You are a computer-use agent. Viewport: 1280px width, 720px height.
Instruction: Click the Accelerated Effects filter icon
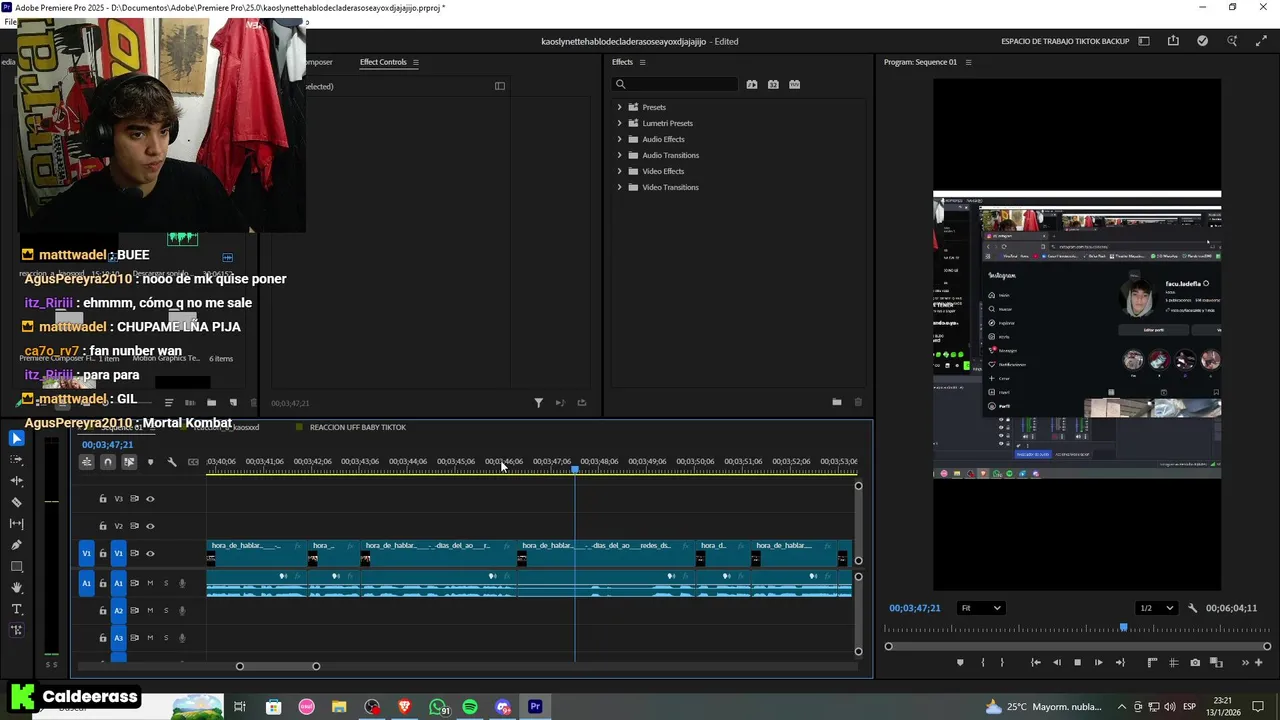752,85
